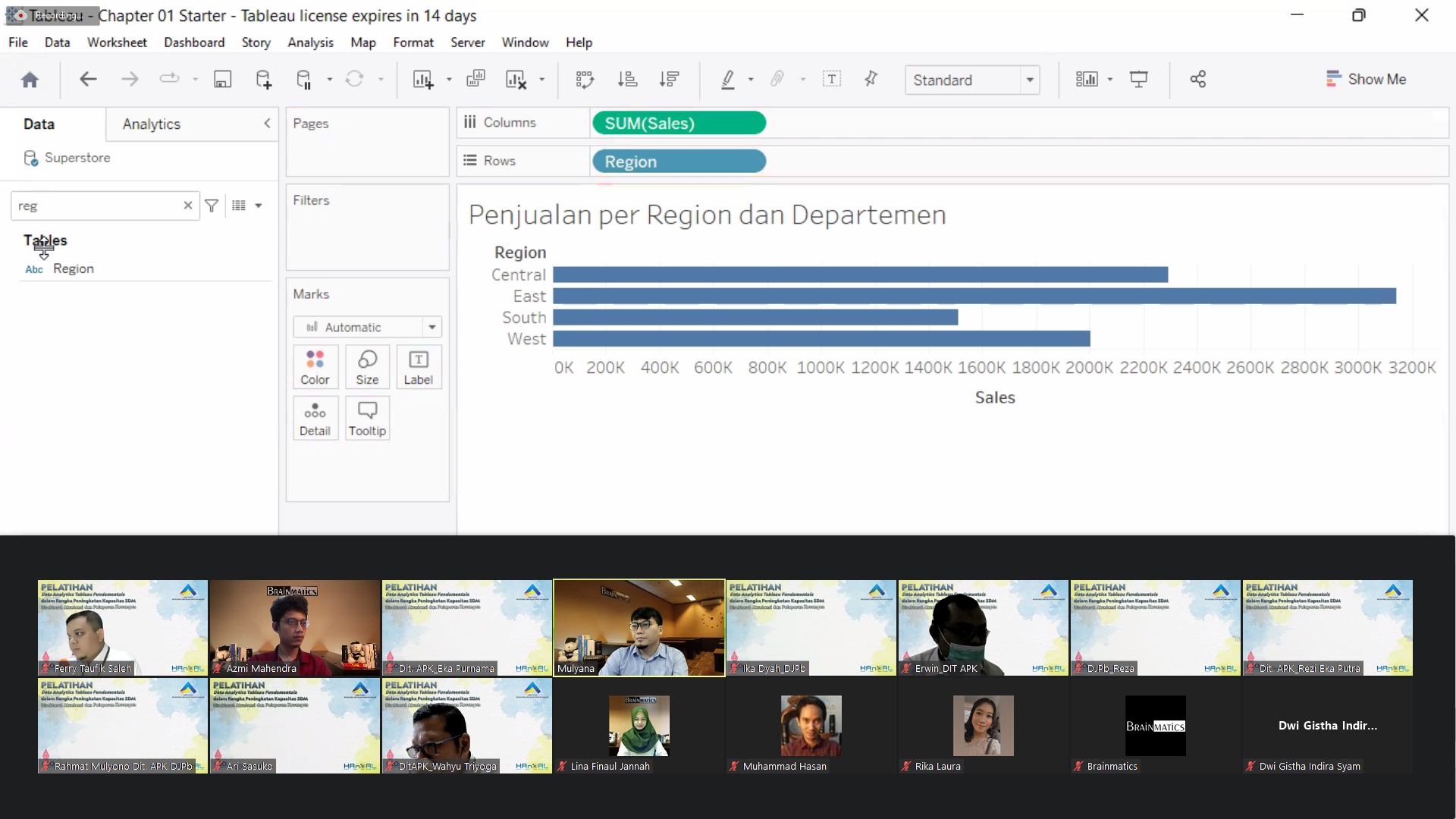Click the Label button in Marks card
This screenshot has width=1456, height=819.
pos(418,367)
